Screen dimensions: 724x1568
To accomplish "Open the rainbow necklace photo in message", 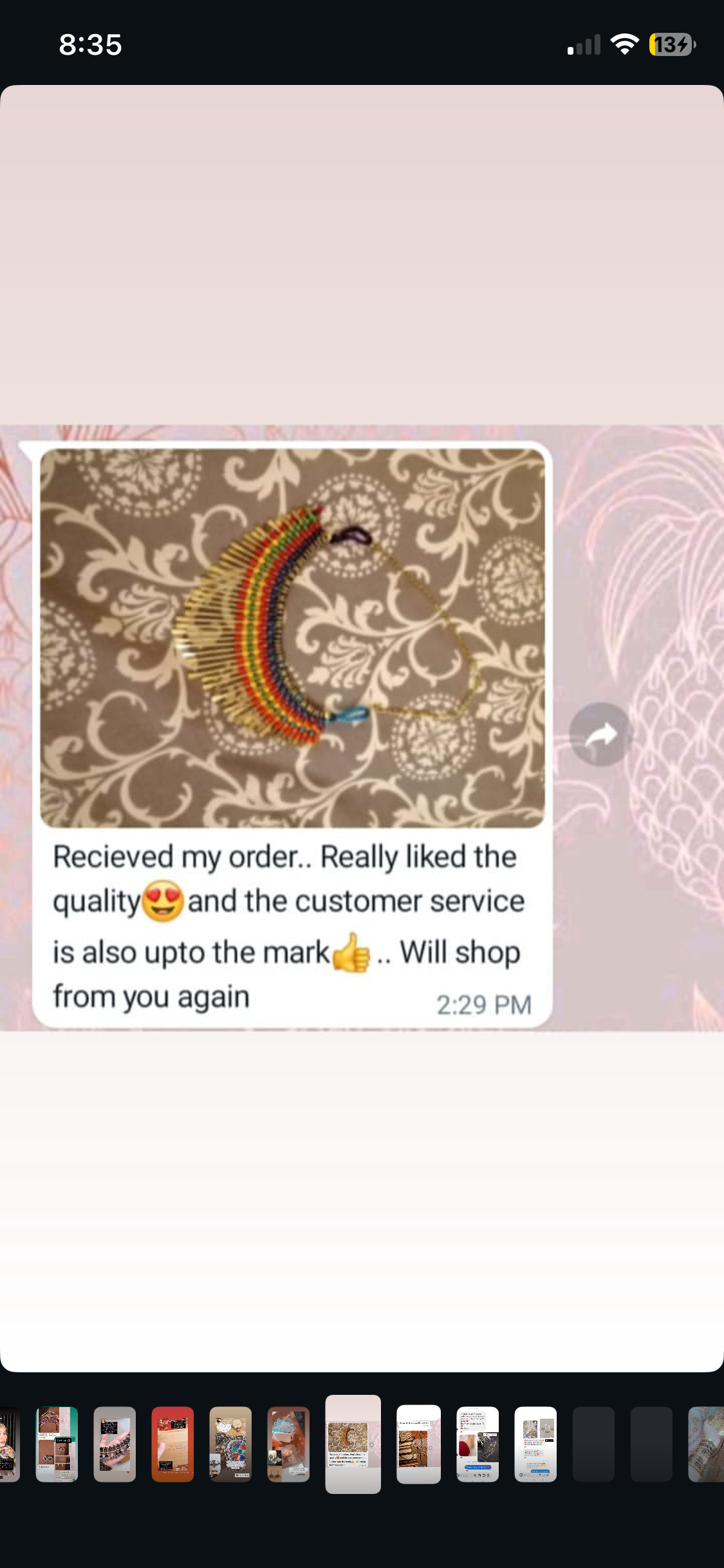I will (292, 638).
